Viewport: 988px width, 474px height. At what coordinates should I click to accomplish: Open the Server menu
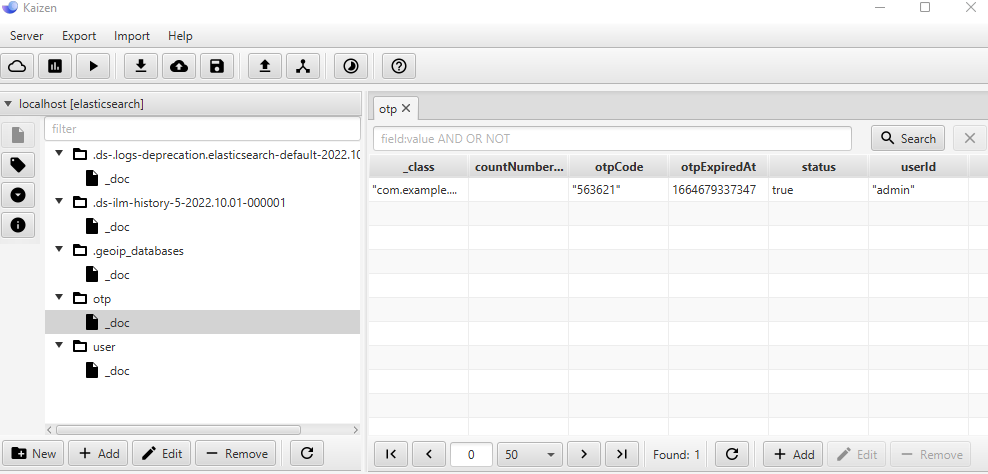26,36
